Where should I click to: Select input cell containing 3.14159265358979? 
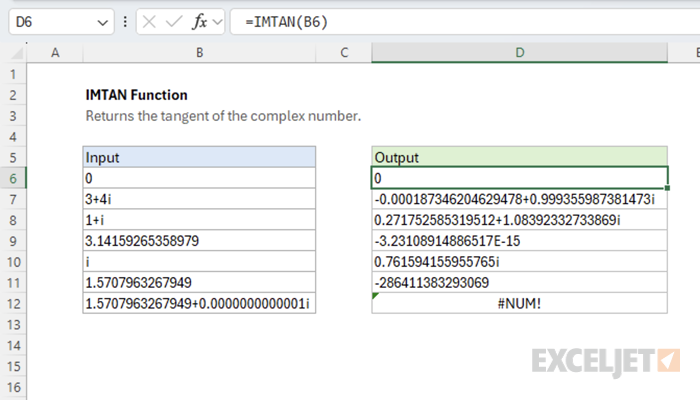pyautogui.click(x=199, y=241)
